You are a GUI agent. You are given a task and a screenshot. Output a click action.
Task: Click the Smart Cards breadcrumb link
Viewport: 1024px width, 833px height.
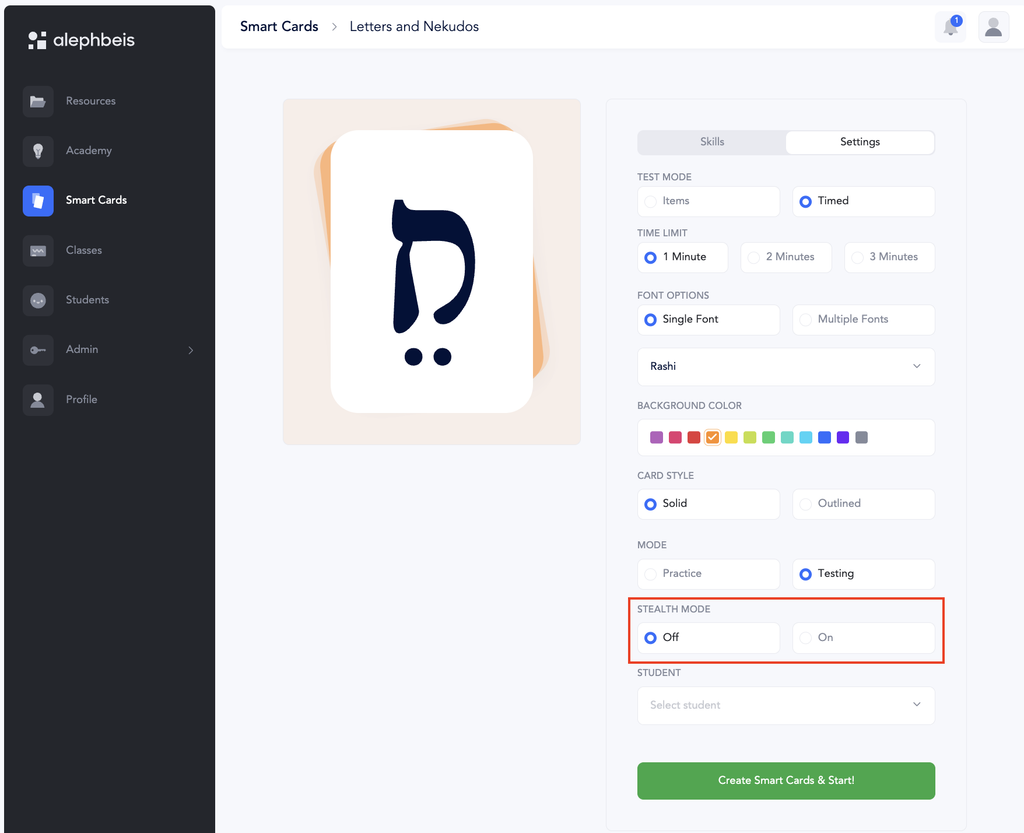click(279, 27)
